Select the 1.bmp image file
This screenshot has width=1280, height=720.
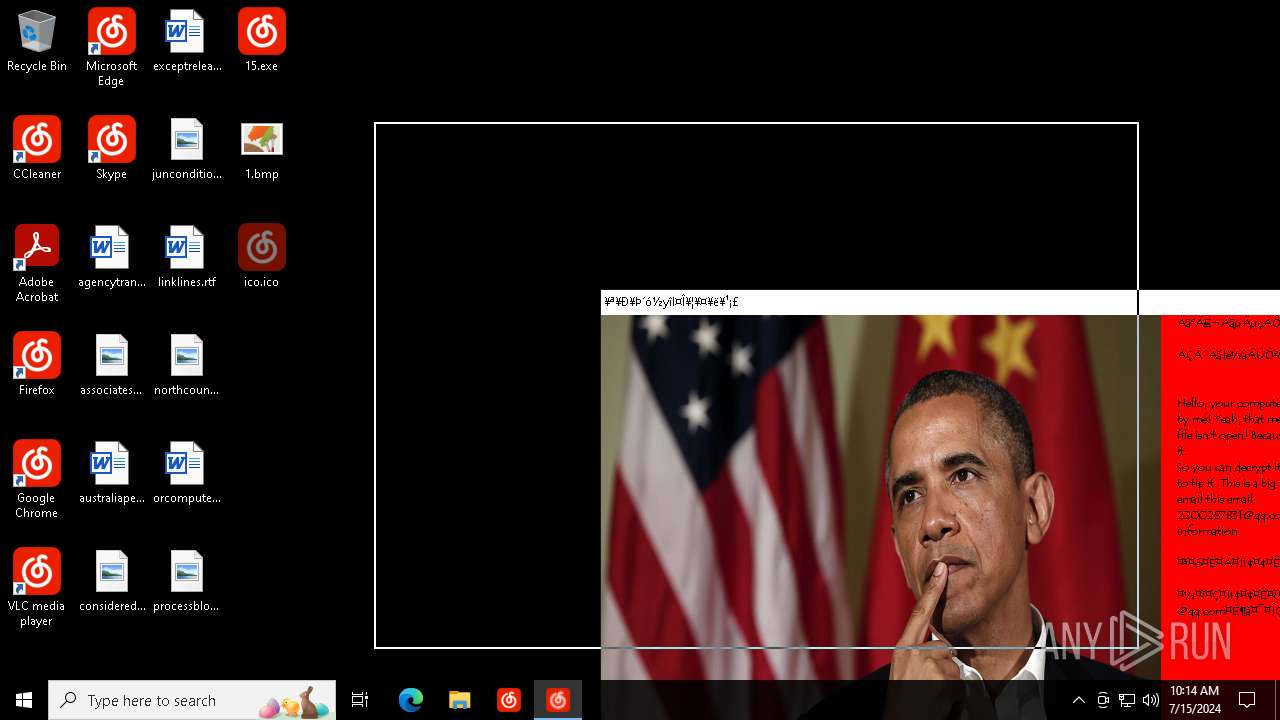tap(261, 150)
